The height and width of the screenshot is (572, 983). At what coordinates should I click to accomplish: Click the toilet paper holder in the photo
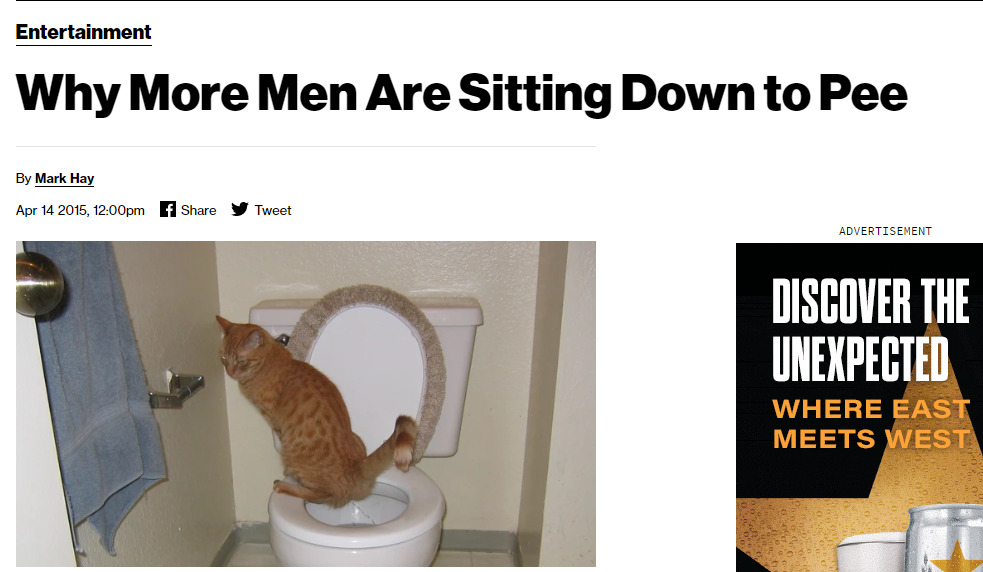[x=176, y=389]
